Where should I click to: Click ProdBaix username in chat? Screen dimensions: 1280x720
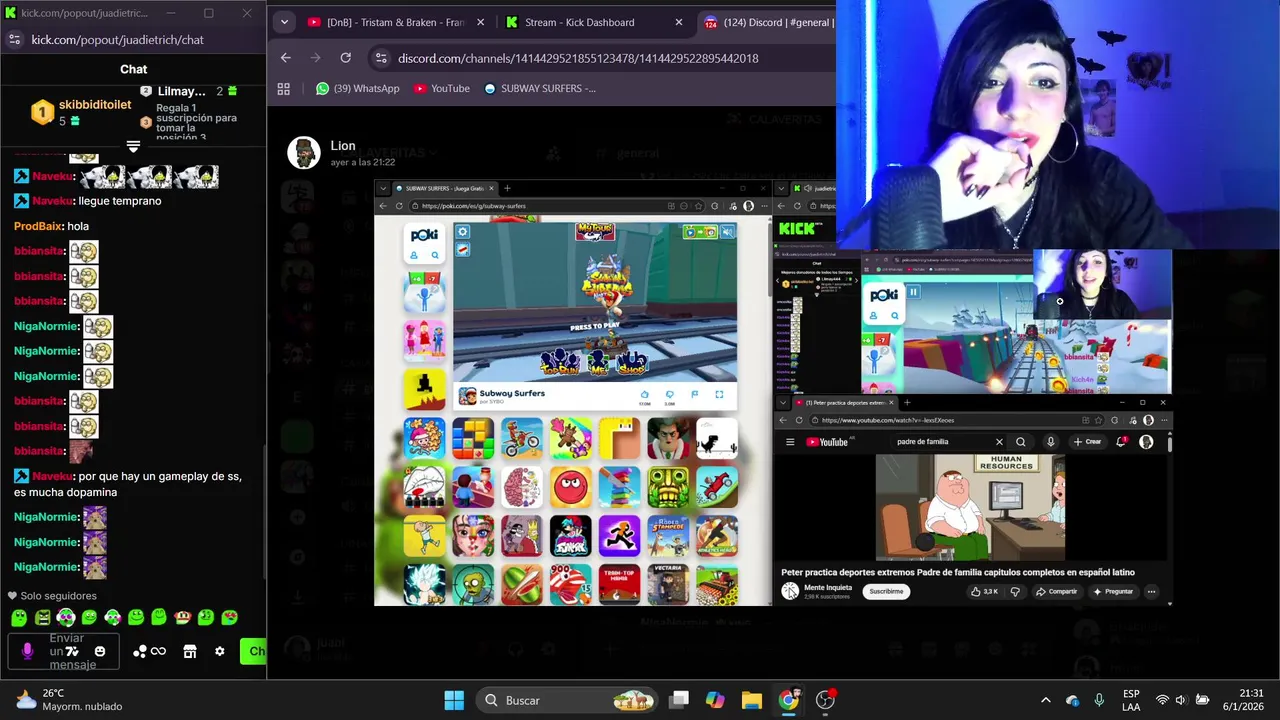tap(38, 226)
